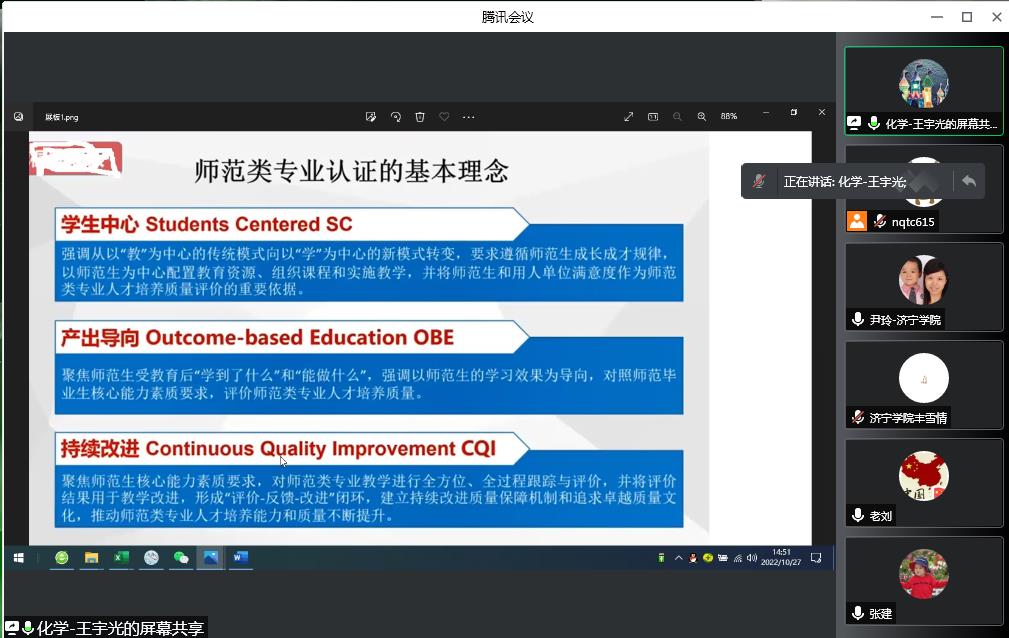This screenshot has width=1009, height=638.
Task: Select the nqtc615 participant tile
Action: [x=923, y=192]
